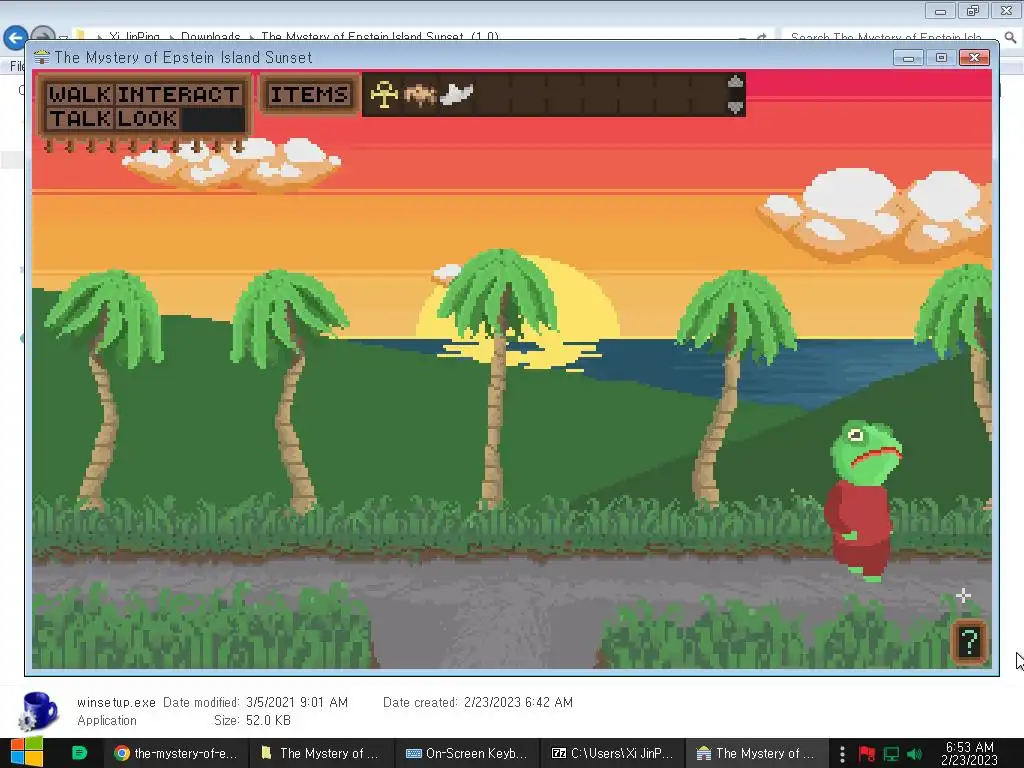Click the winsetup.exe application icon
This screenshot has width=1024, height=768.
(39, 711)
